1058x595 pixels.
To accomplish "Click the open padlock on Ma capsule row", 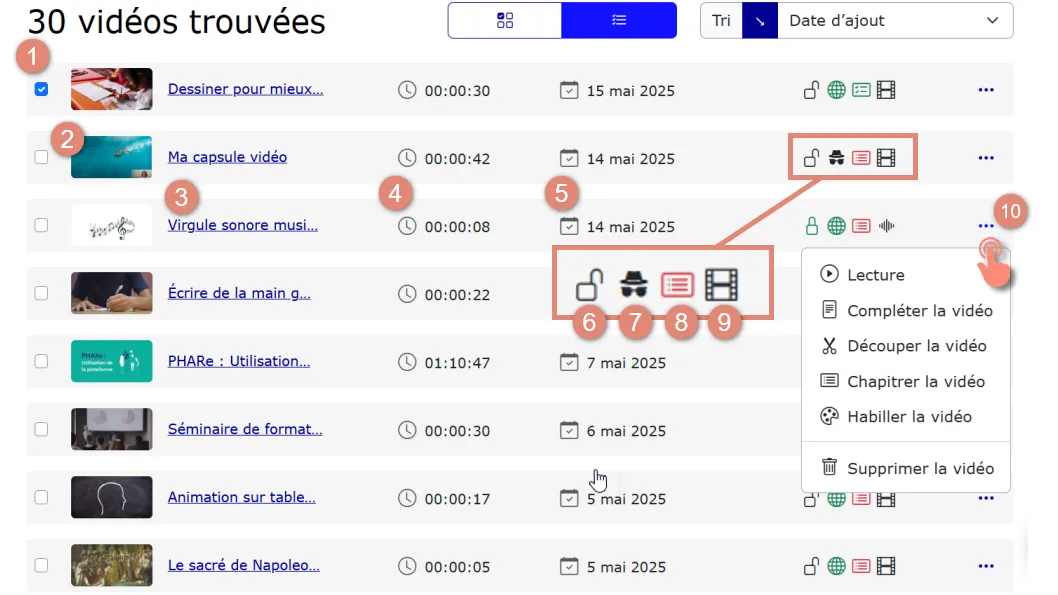I will coord(811,158).
